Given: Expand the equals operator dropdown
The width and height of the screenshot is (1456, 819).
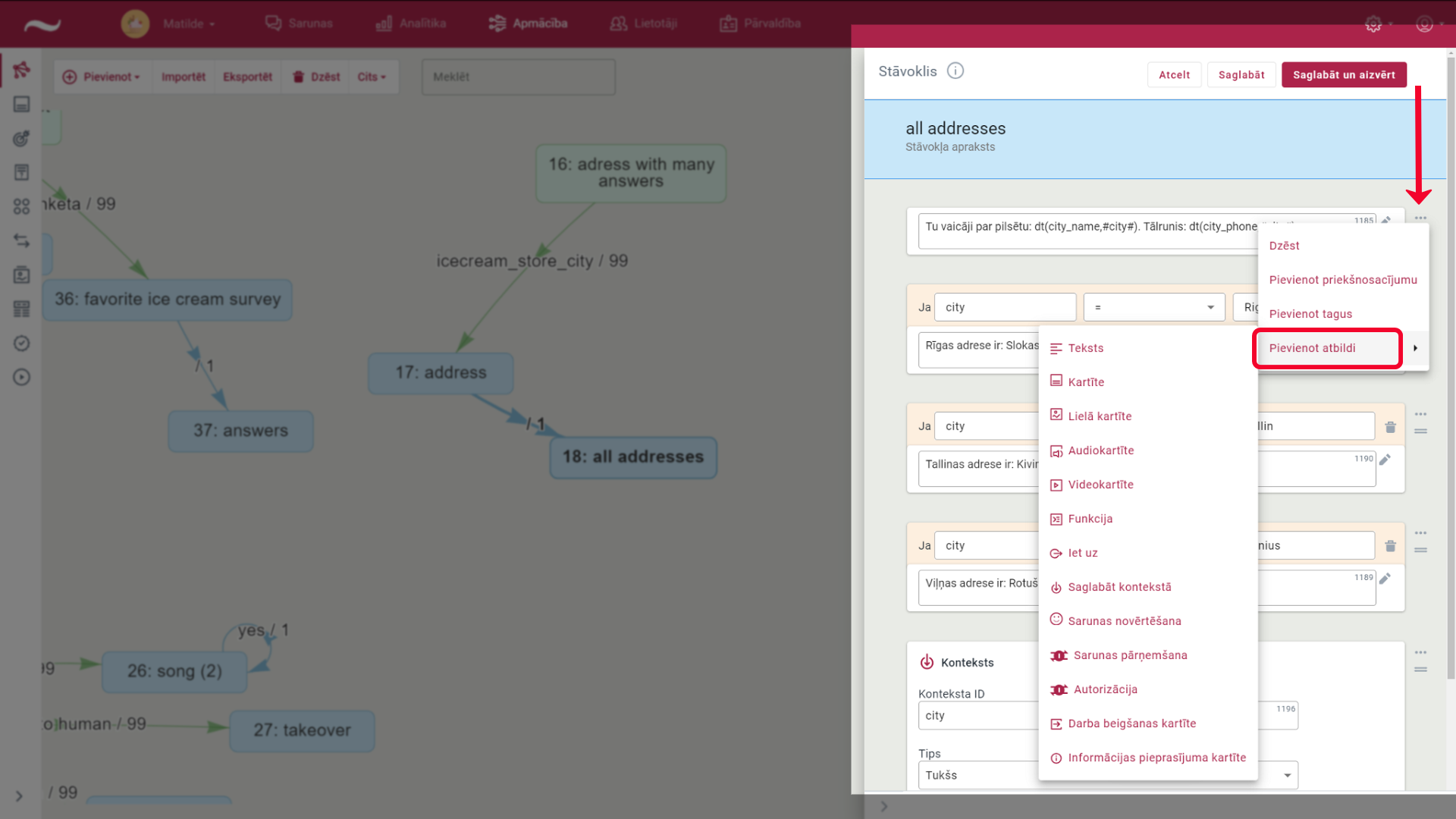Looking at the screenshot, I should 1210,307.
